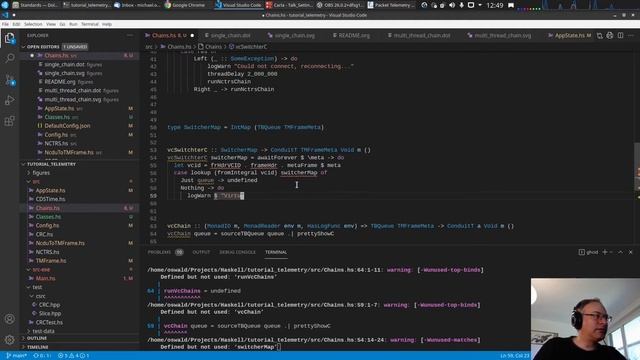Viewport: 640px width, 360px height.
Task: Click the volume icon in system tray
Action: pyautogui.click(x=452, y=5)
